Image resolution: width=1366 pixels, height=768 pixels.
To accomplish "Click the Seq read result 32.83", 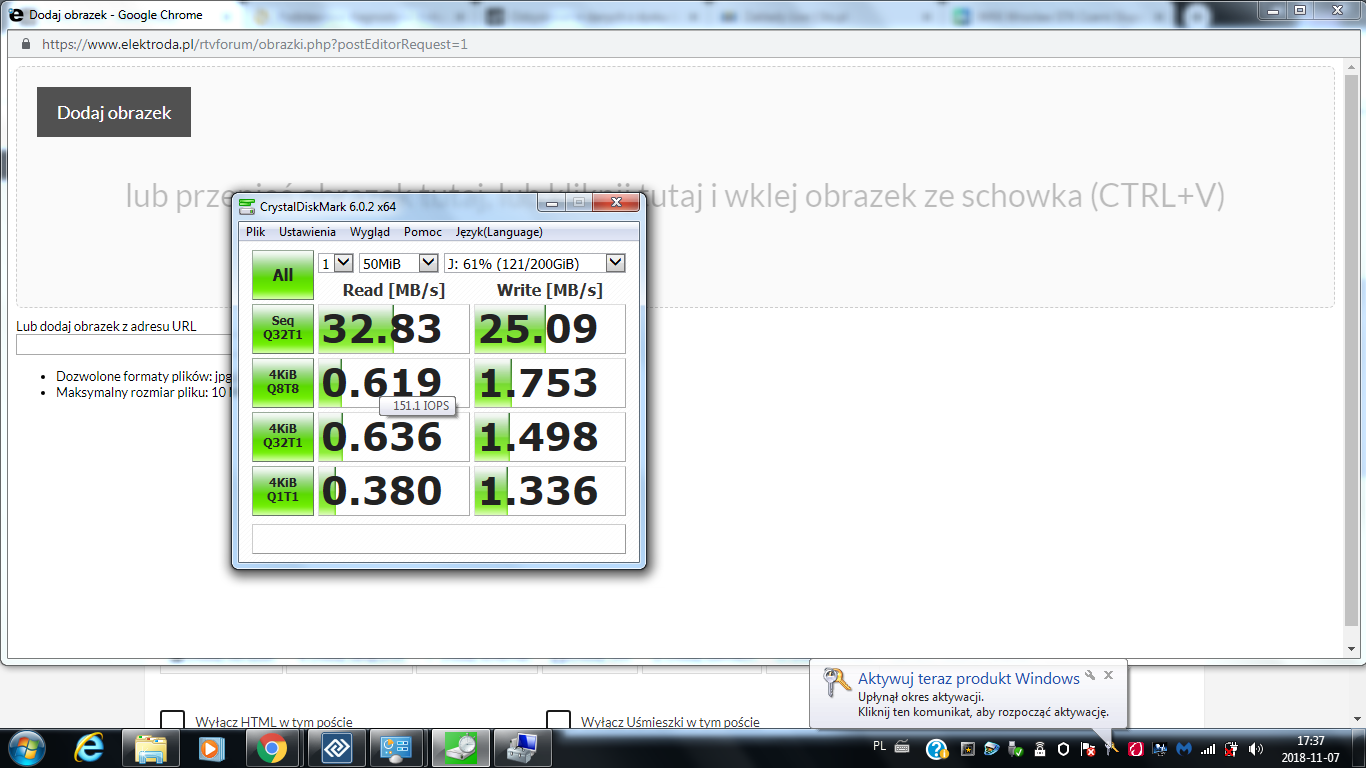I will point(394,329).
